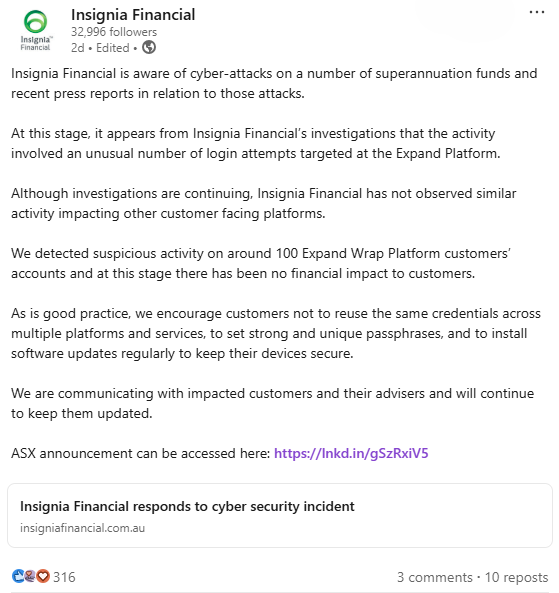Click the red heart Love reaction icon
The image size is (559, 593).
point(43,576)
